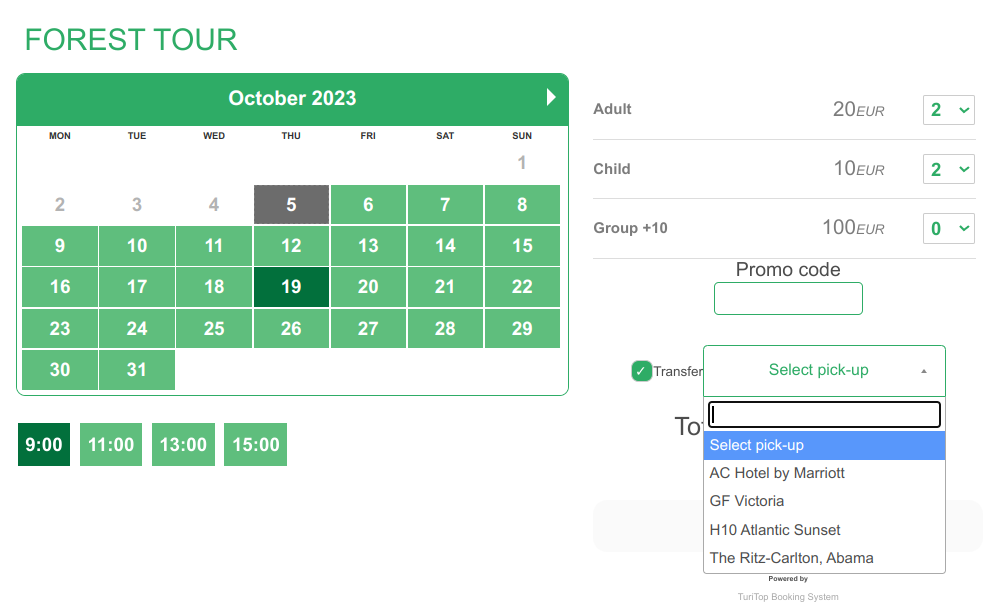Choose GF Victoria pick-up option
The height and width of the screenshot is (615, 1003).
747,501
